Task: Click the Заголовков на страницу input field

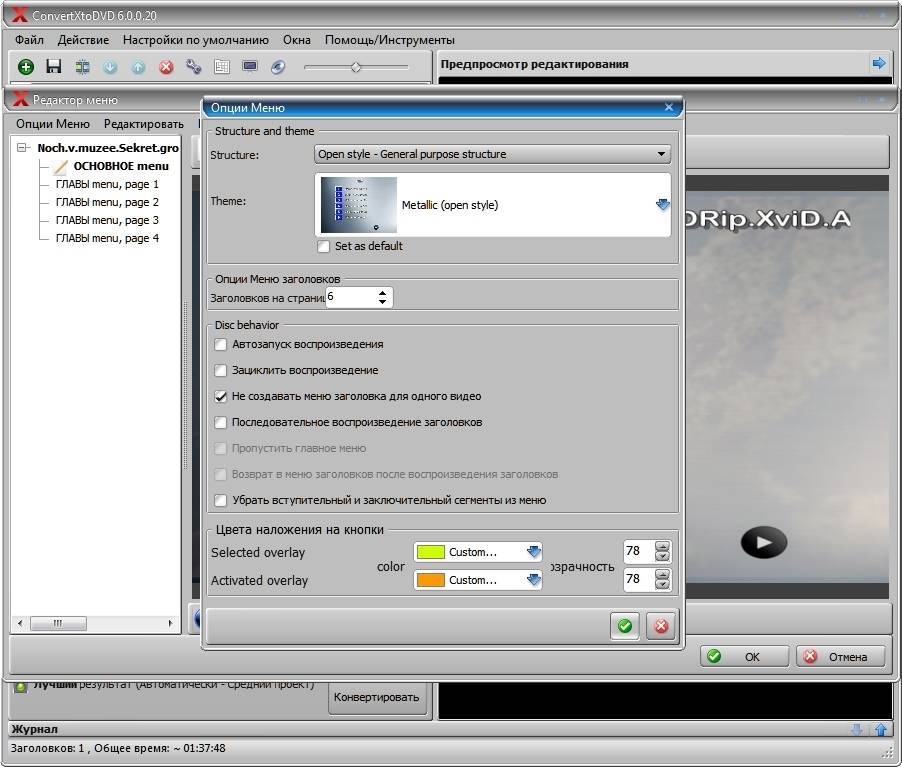Action: point(351,297)
